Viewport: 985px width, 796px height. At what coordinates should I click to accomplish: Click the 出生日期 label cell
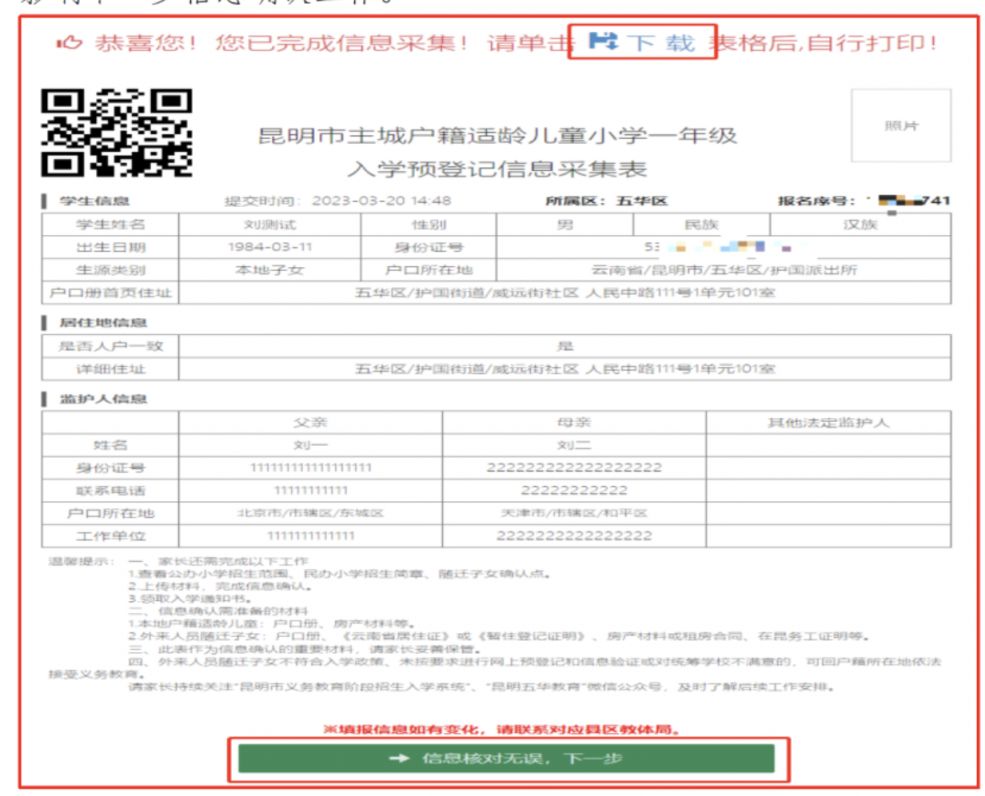[111, 247]
